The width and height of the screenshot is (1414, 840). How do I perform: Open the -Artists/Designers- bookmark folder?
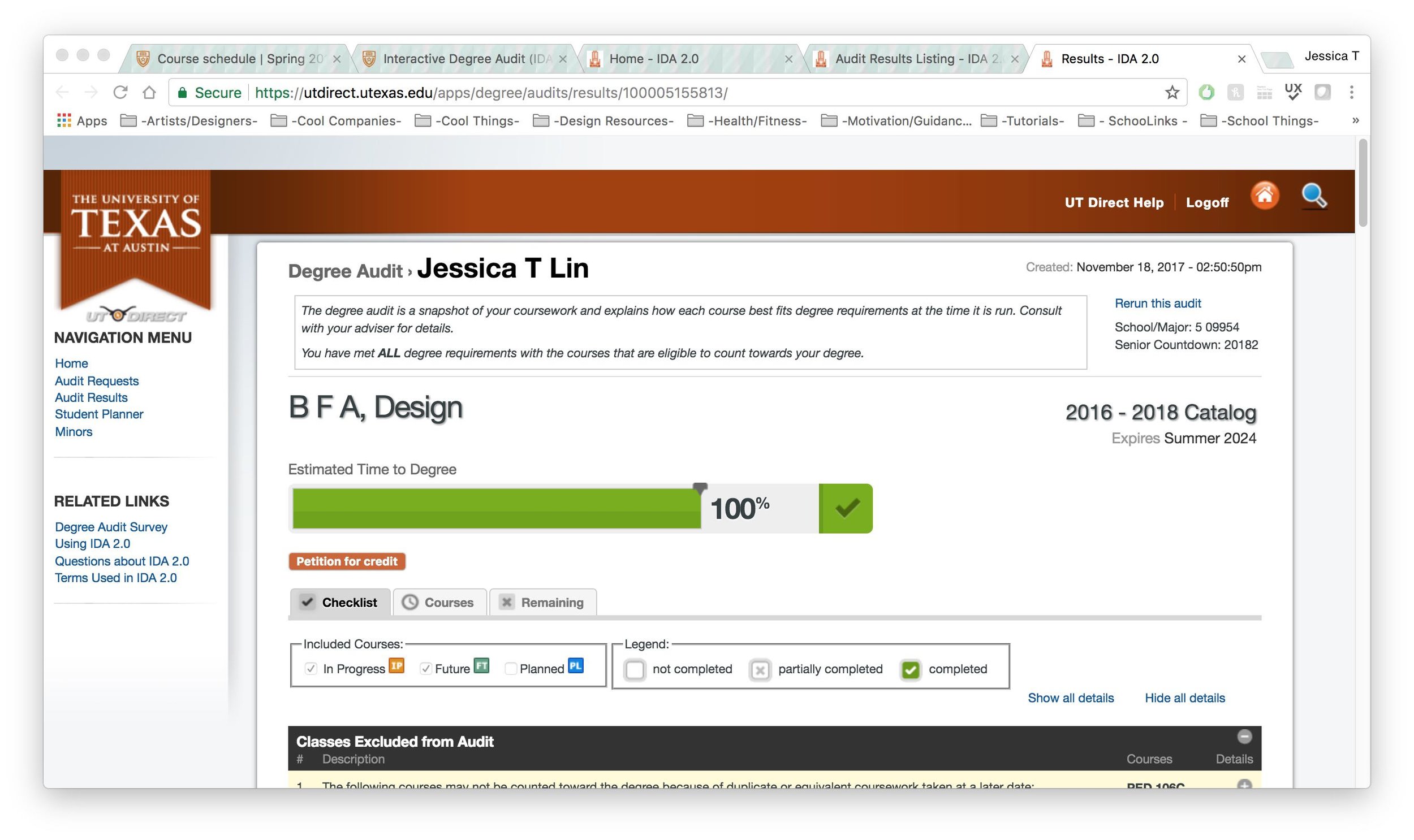[x=189, y=120]
